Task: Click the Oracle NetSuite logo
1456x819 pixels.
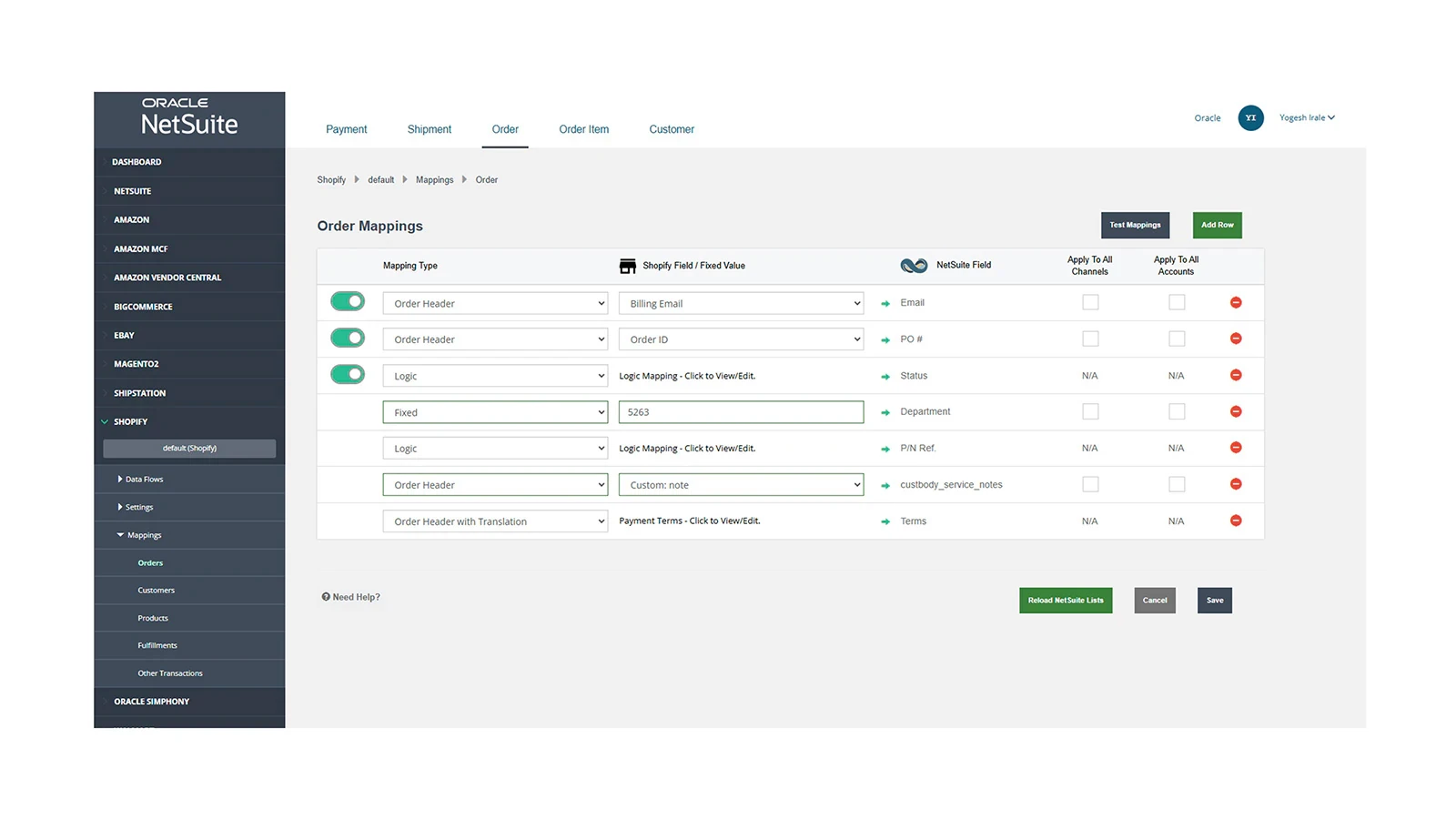Action: [x=189, y=116]
